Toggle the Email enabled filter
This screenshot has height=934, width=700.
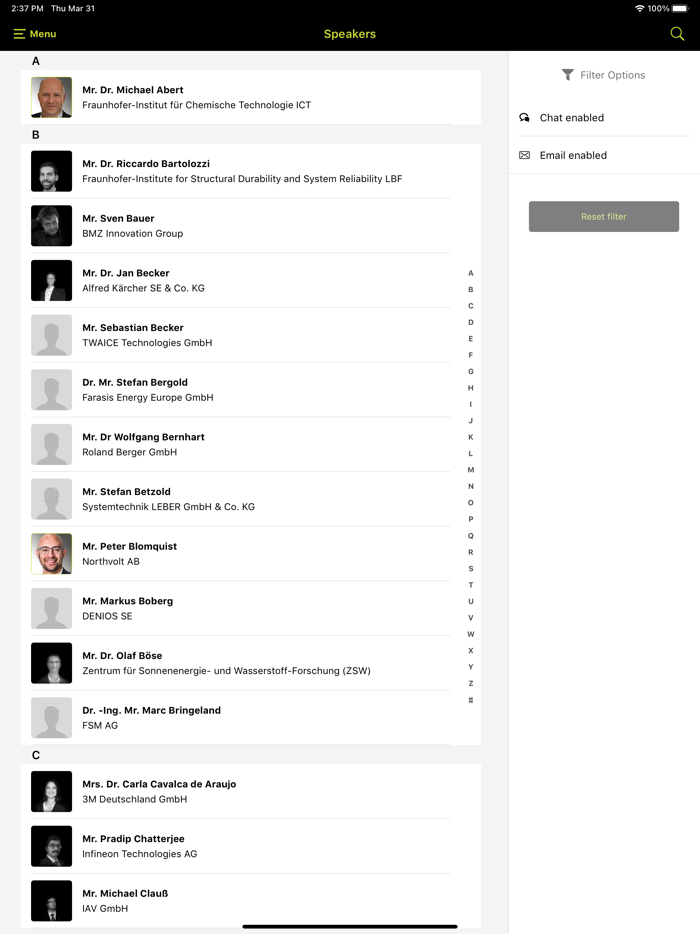point(573,156)
